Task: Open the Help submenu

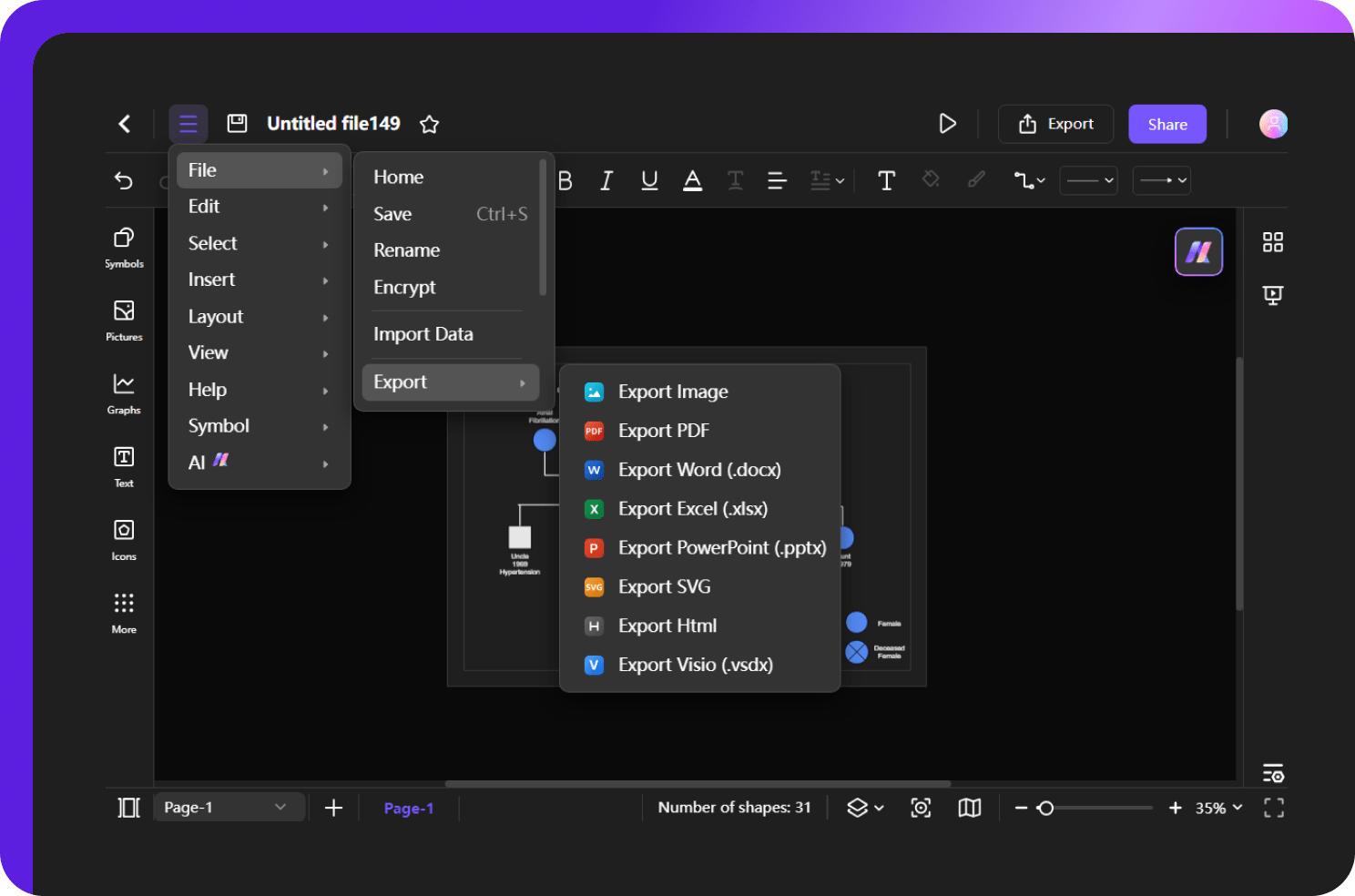Action: [260, 390]
